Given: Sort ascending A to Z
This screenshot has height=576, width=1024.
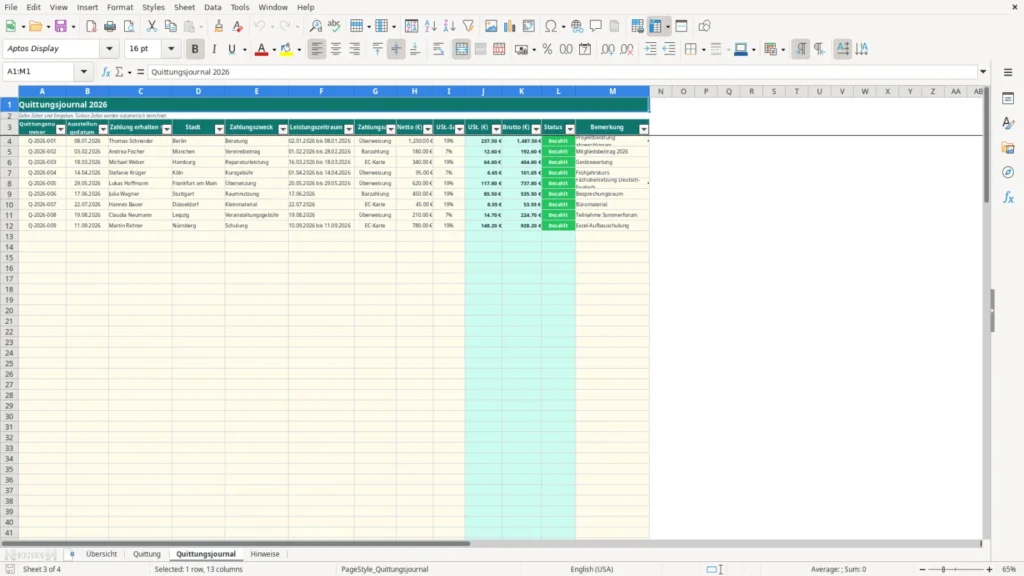Looking at the screenshot, I should (x=430, y=26).
